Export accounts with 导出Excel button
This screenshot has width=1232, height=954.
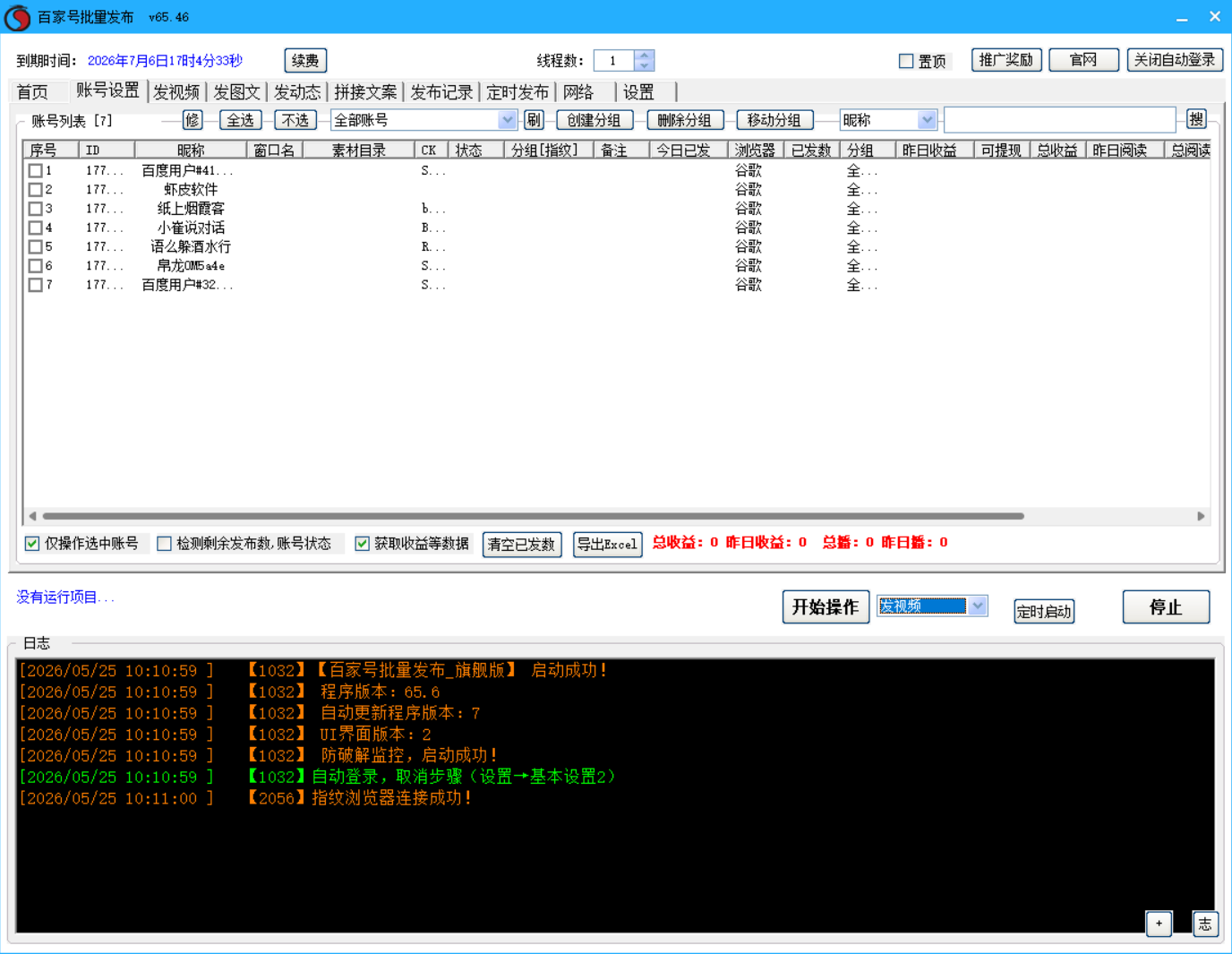click(608, 545)
